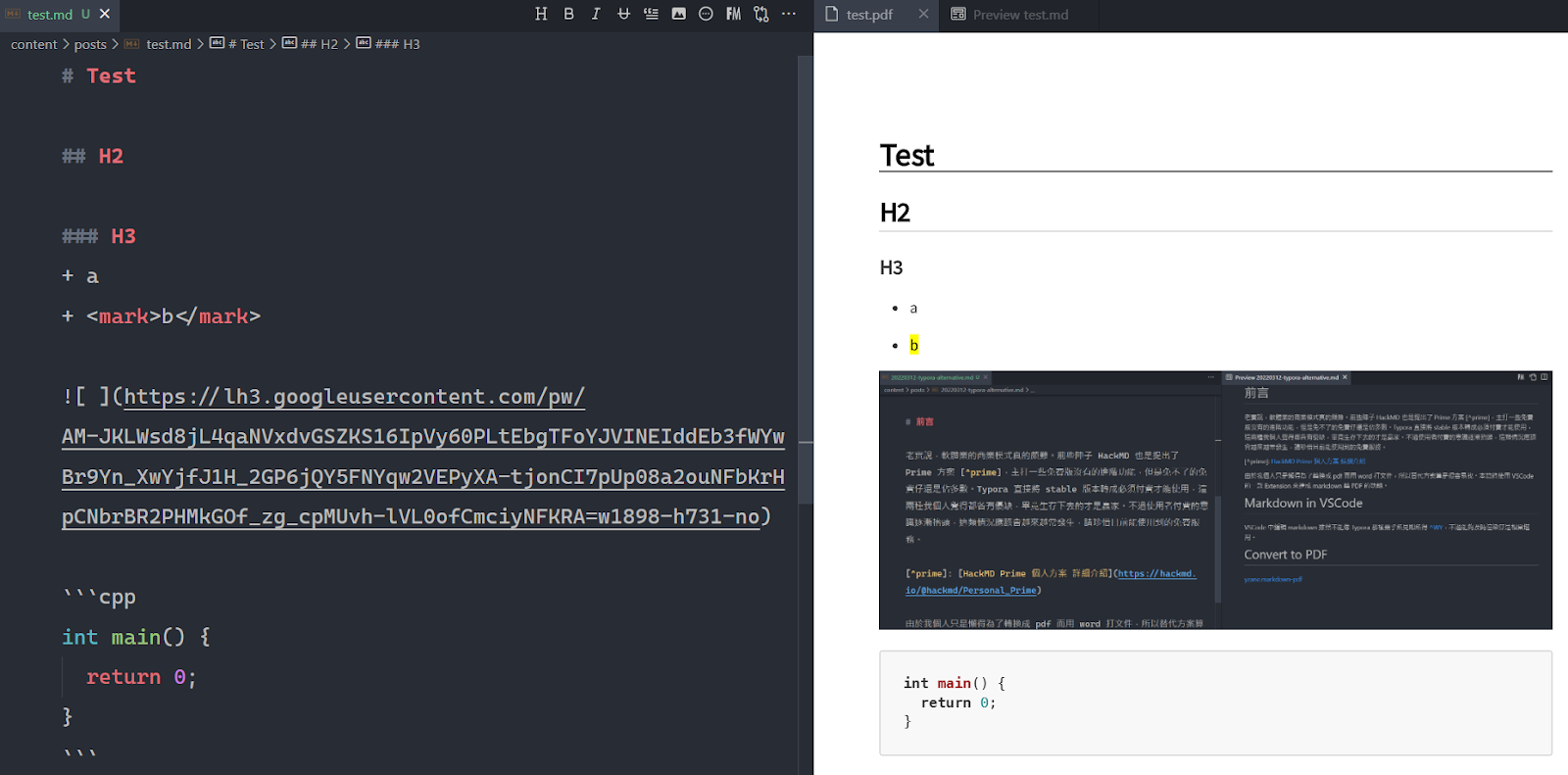Click the symbol icon before ### H3 breadcrumb
The image size is (1568, 775).
point(364,43)
